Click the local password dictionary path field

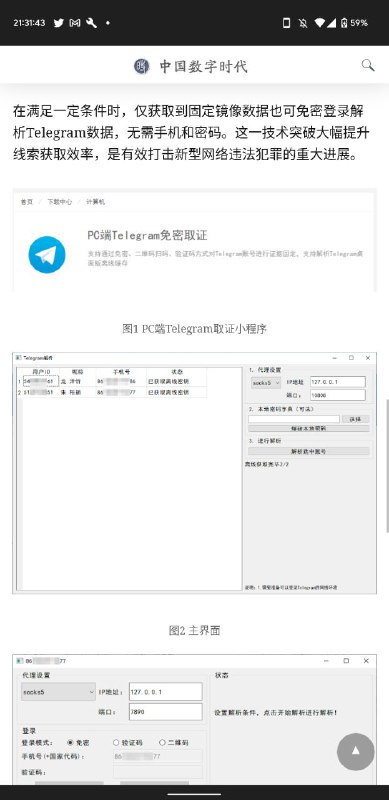[294, 419]
